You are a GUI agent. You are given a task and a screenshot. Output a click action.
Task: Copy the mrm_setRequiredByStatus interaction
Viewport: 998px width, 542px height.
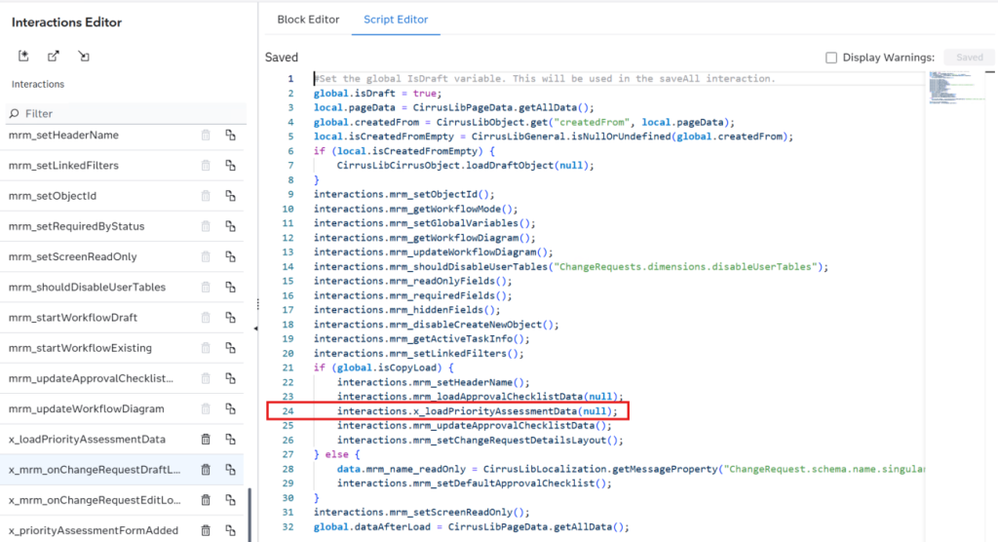point(230,226)
